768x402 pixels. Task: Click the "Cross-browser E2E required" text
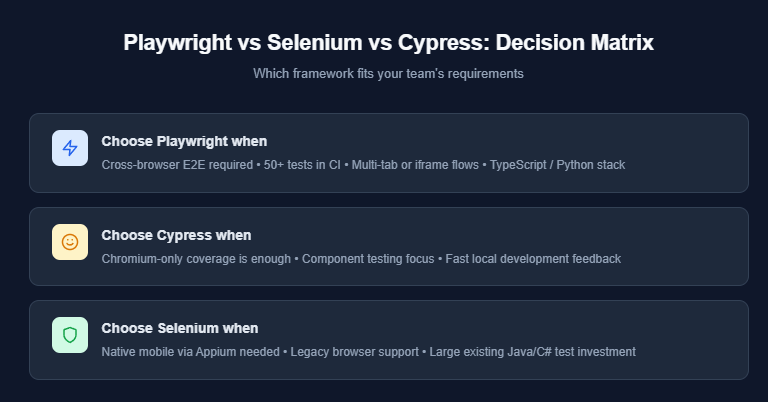pos(175,165)
